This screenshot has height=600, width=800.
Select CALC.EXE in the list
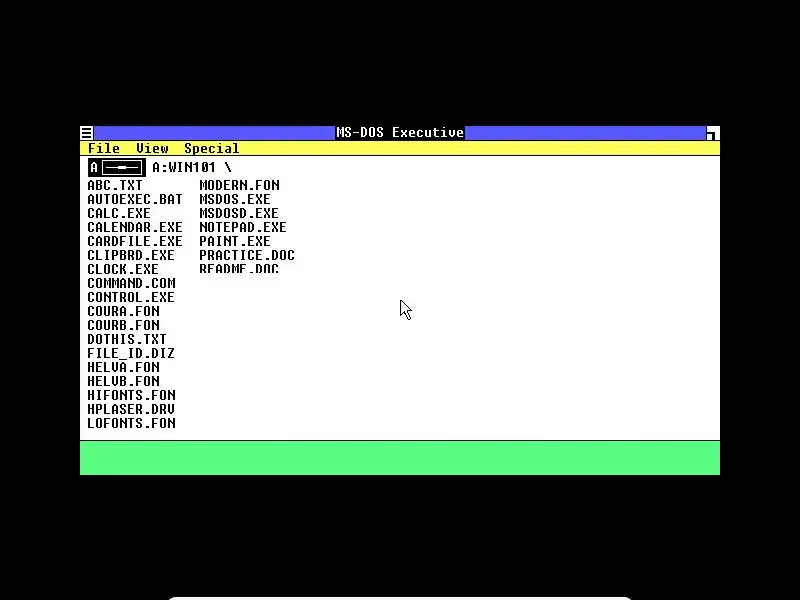119,213
